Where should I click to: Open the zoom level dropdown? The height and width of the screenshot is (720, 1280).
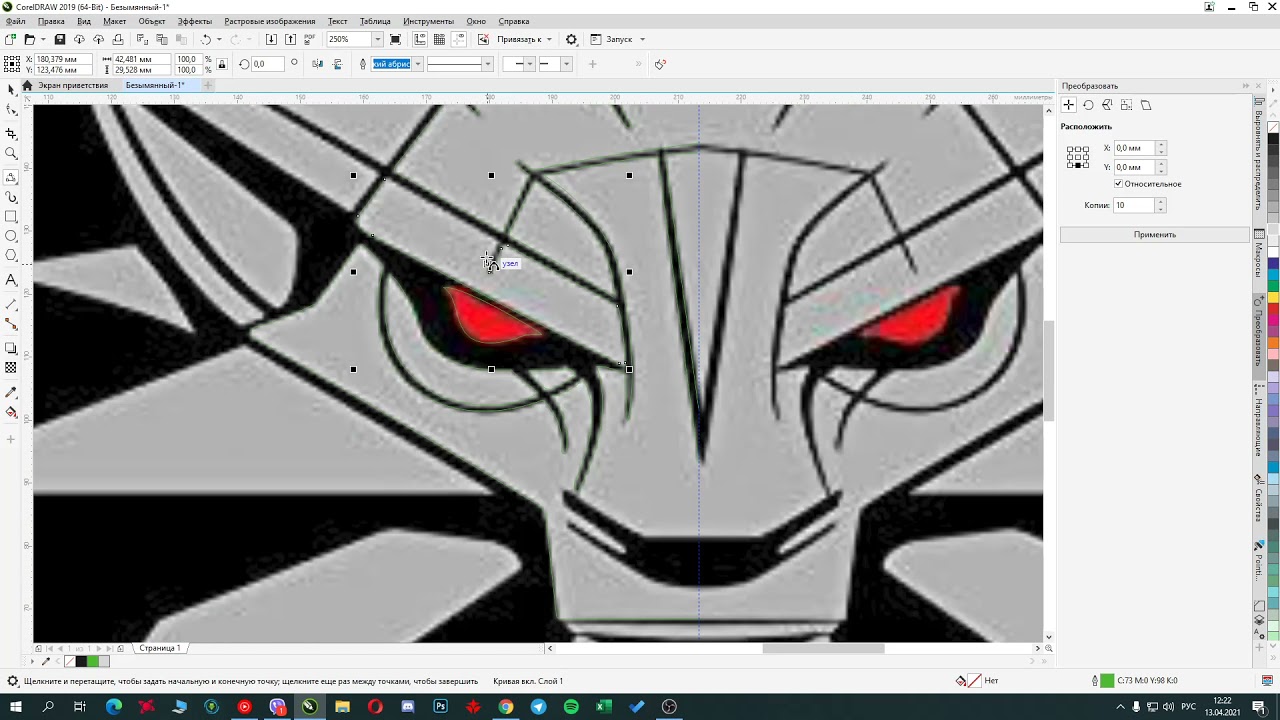click(x=377, y=39)
